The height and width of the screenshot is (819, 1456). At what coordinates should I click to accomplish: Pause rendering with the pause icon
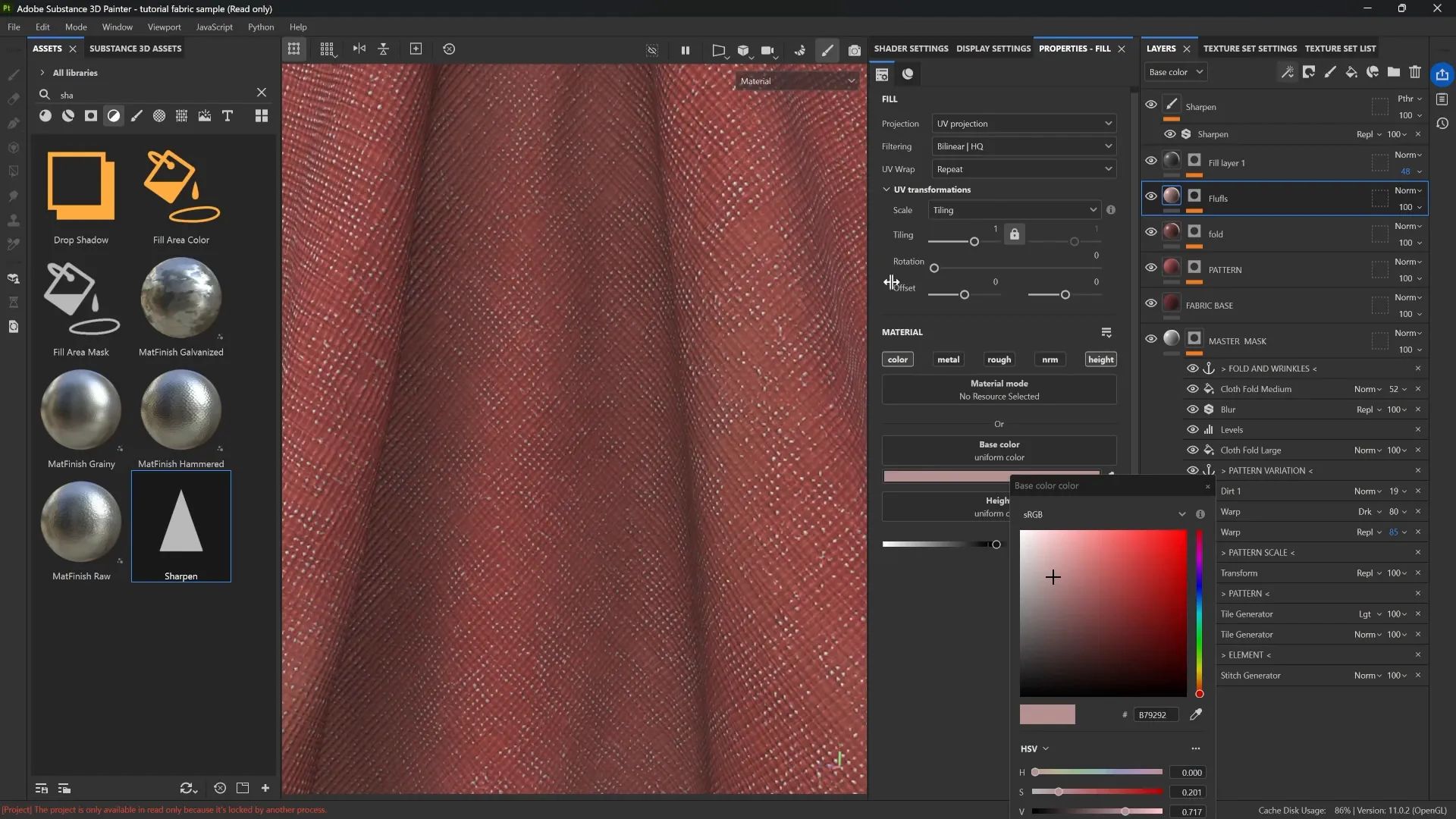coord(686,50)
